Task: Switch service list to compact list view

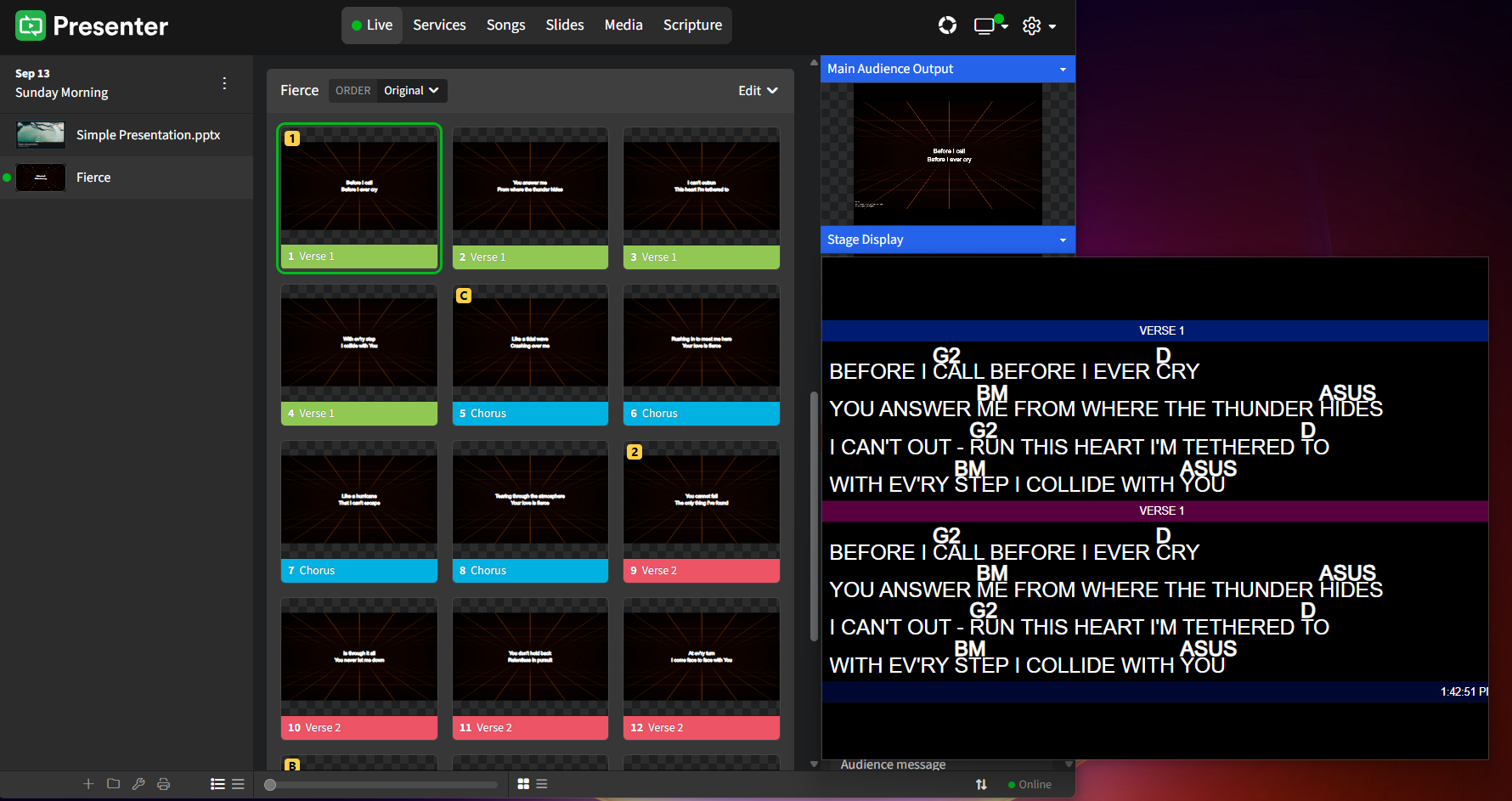Action: tap(238, 784)
